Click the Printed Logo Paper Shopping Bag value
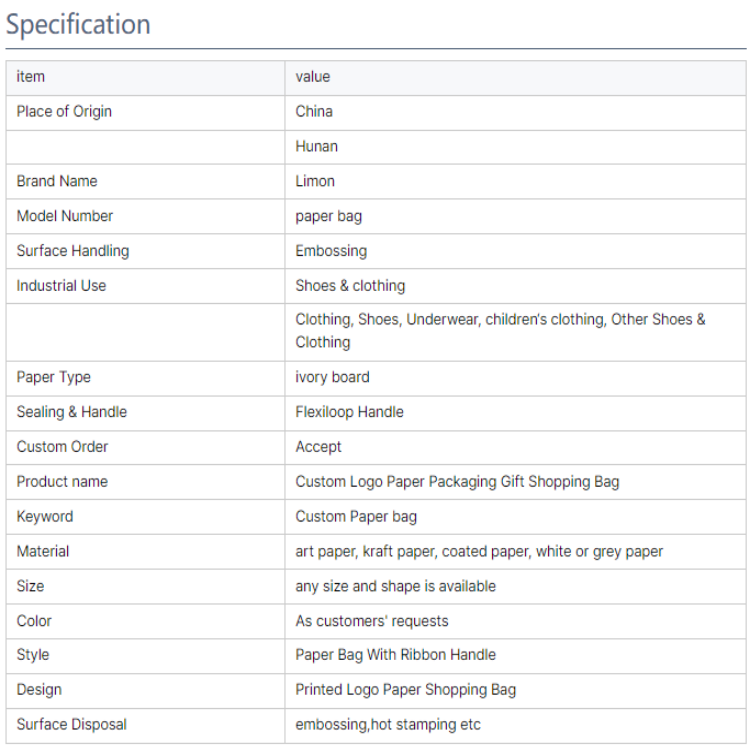Screen dimensions: 750x750 tap(406, 690)
